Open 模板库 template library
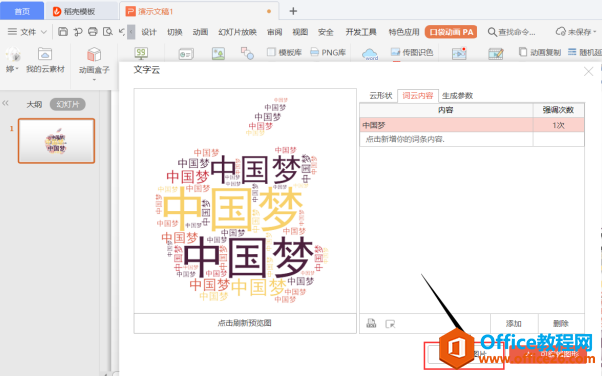Image resolution: width=602 pixels, height=376 pixels. pos(284,52)
